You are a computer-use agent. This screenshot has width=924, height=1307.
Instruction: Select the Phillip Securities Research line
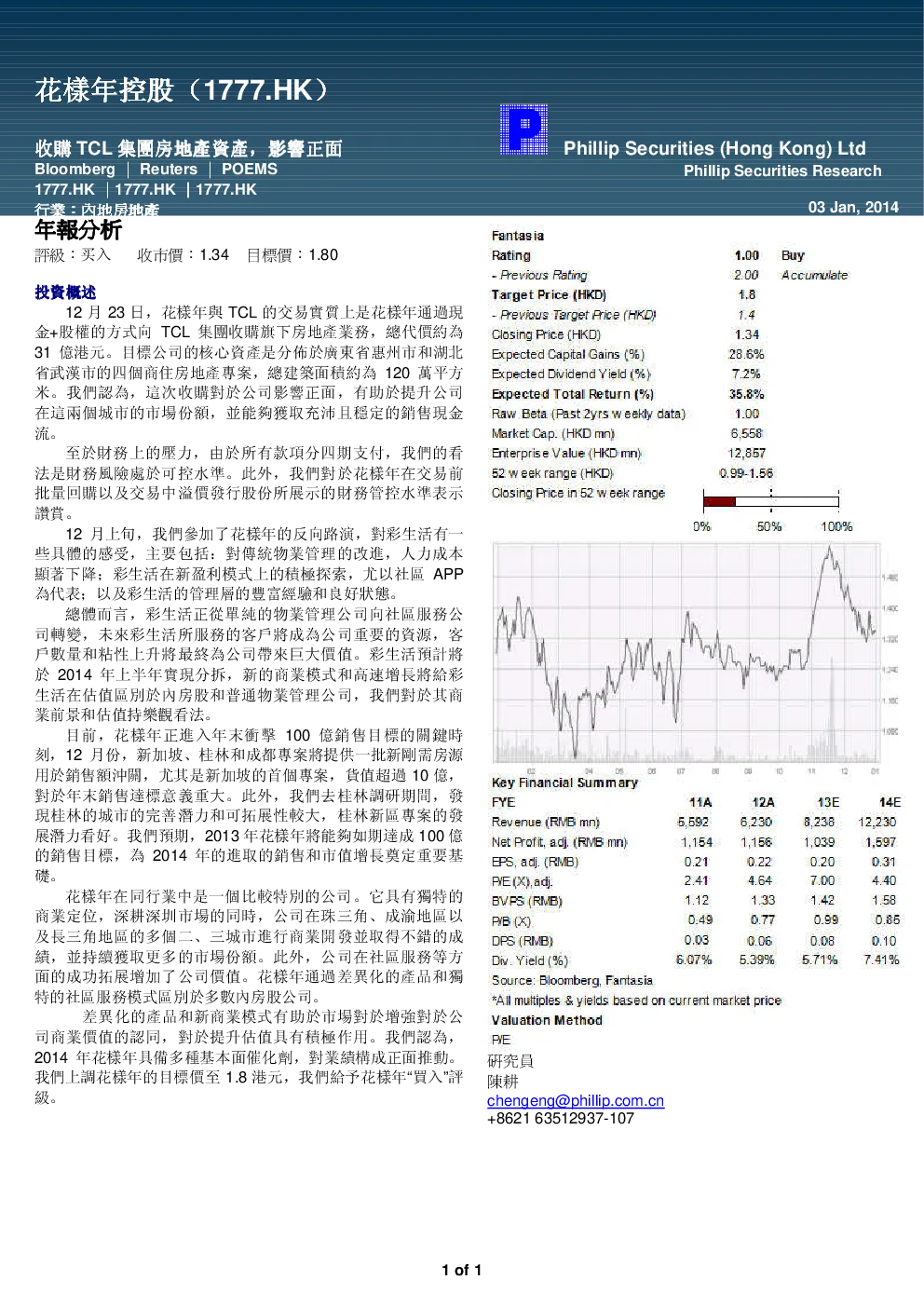click(x=782, y=170)
